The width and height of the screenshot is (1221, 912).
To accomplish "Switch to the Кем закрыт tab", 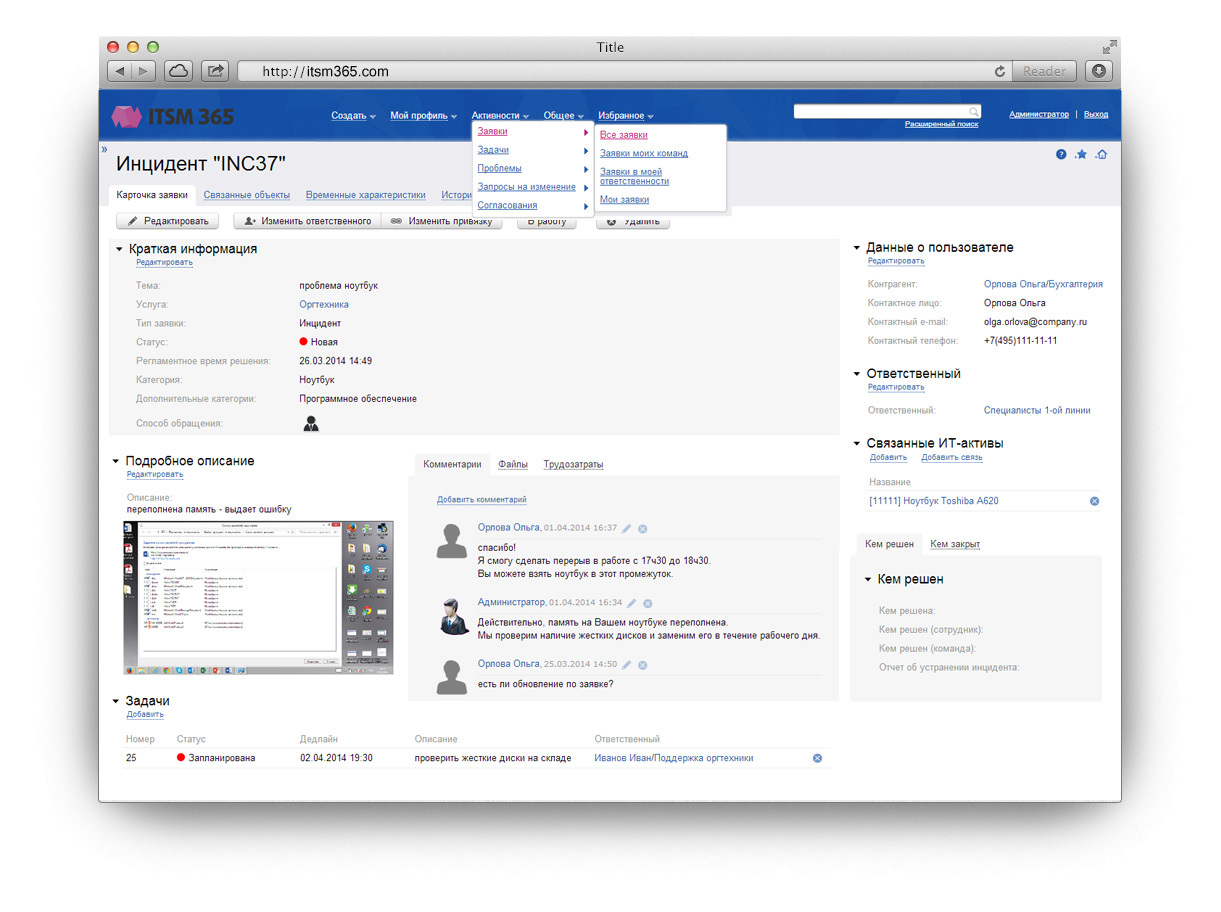I will pyautogui.click(x=955, y=544).
